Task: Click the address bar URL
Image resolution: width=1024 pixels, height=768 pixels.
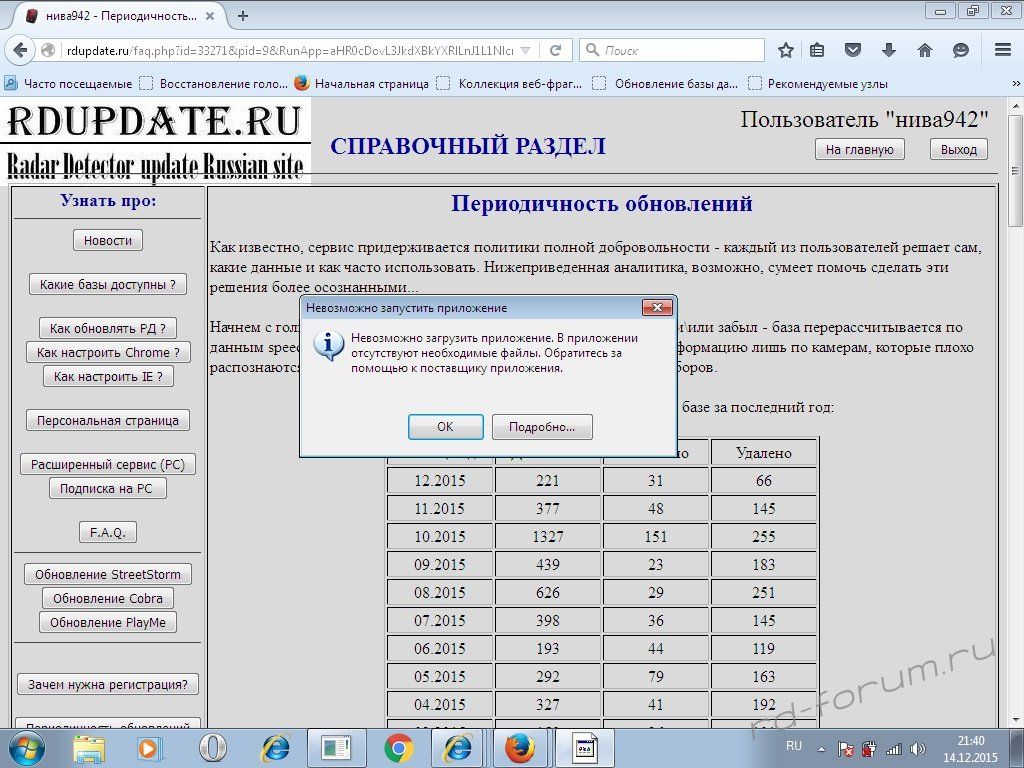Action: pos(290,50)
